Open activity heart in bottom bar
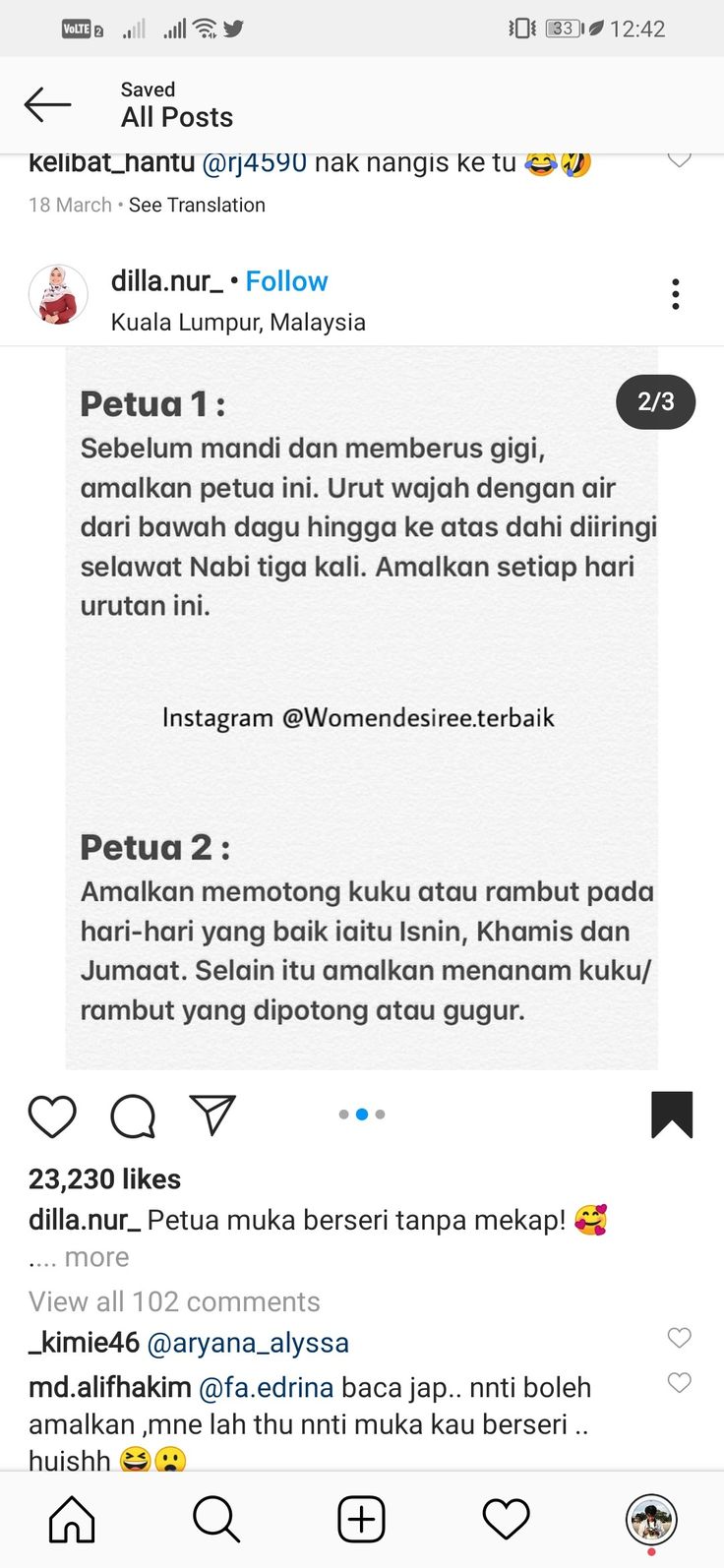This screenshot has width=724, height=1568. [507, 1520]
